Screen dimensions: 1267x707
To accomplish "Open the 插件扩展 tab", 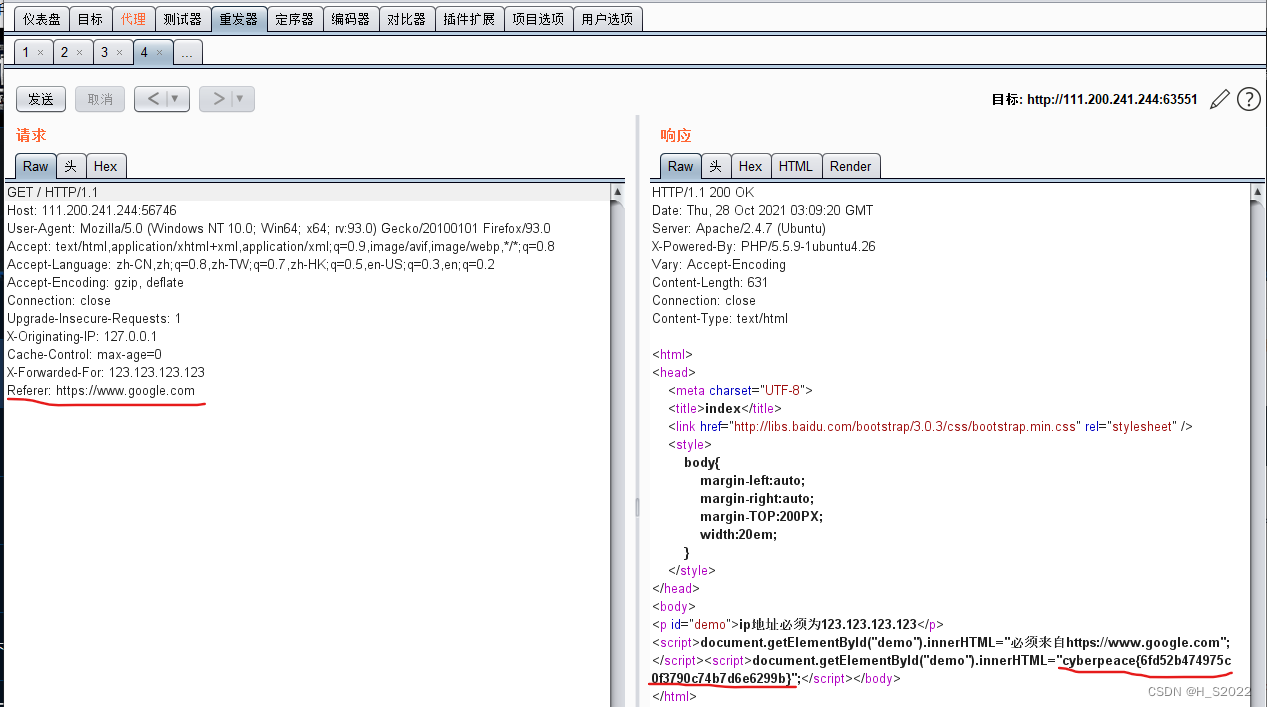I will (469, 19).
